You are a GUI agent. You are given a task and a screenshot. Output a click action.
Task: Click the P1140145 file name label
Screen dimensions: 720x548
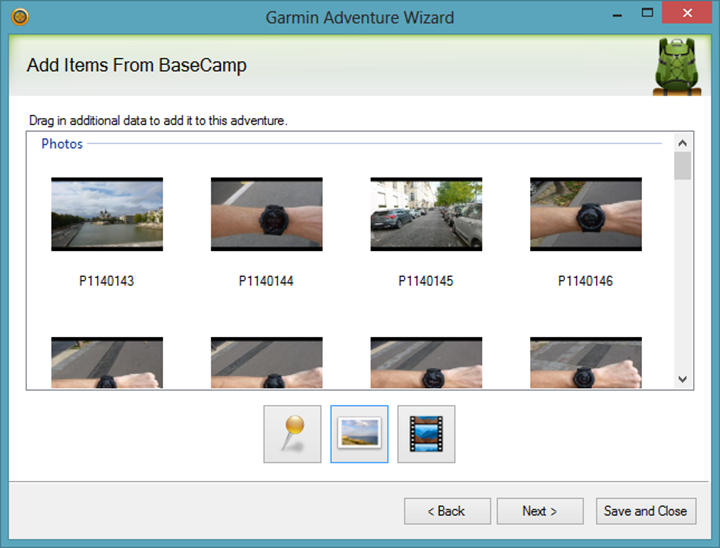click(426, 281)
